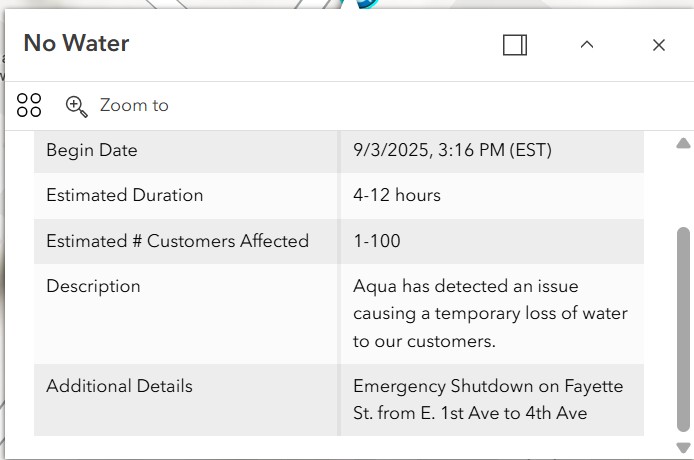Click the Emergency Shutdown on Fayette text
694x460 pixels.
(488, 400)
